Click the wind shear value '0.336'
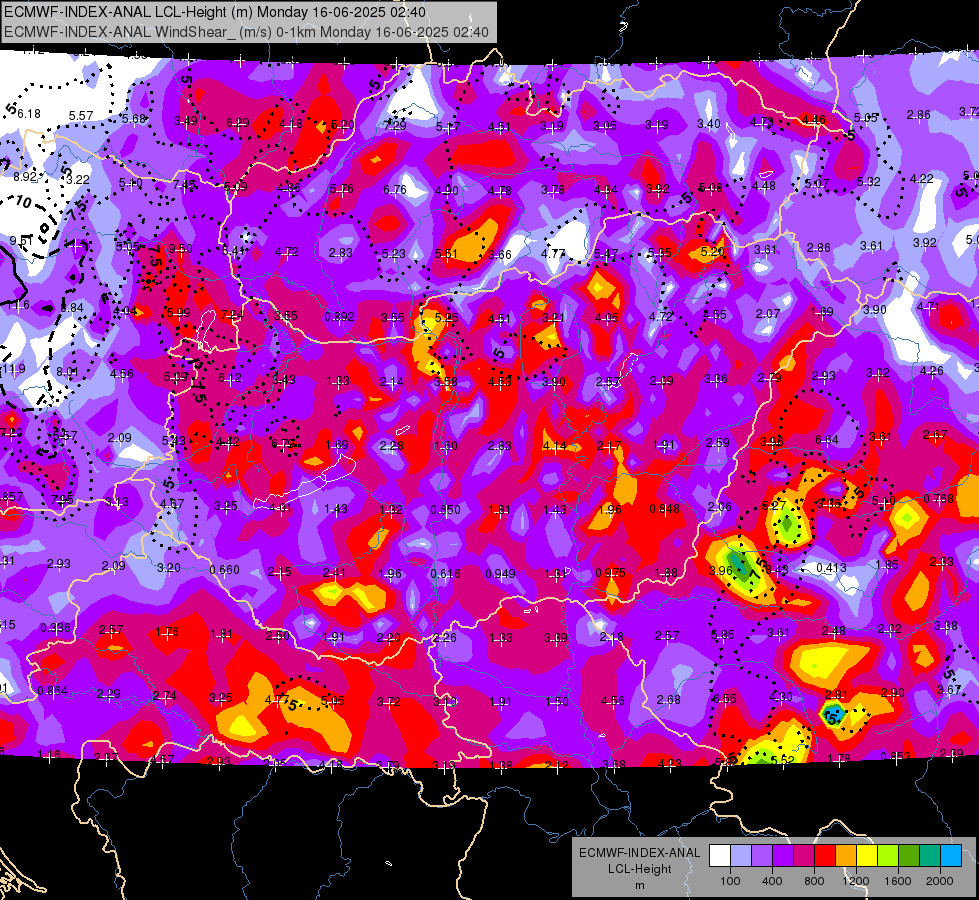 pyautogui.click(x=56, y=628)
